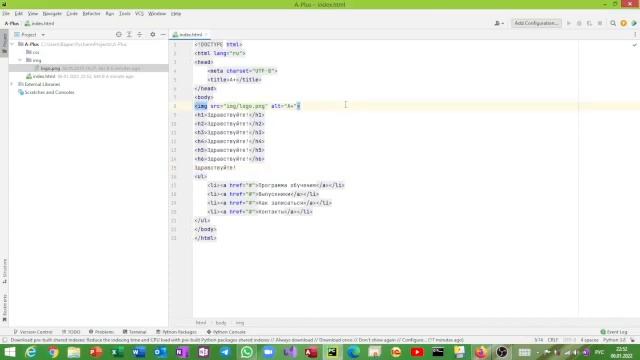
Task: Open the Bookmarks side tool window tab
Action: point(4,308)
